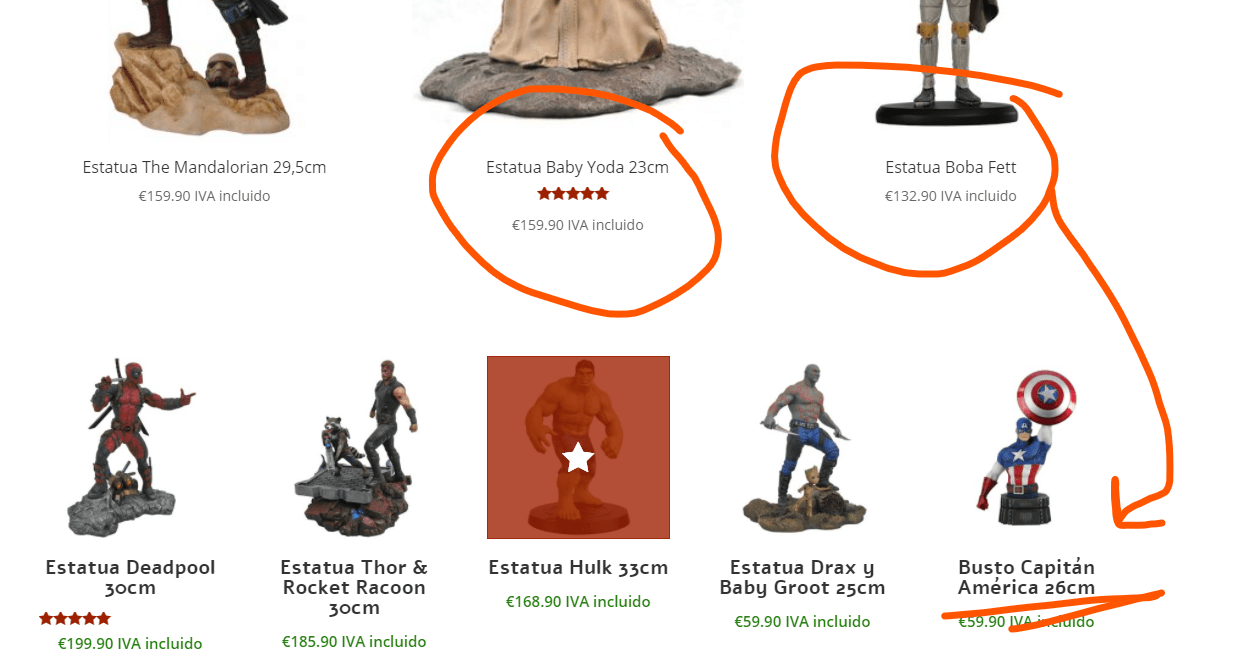Open the Captain America bust image

(1027, 447)
